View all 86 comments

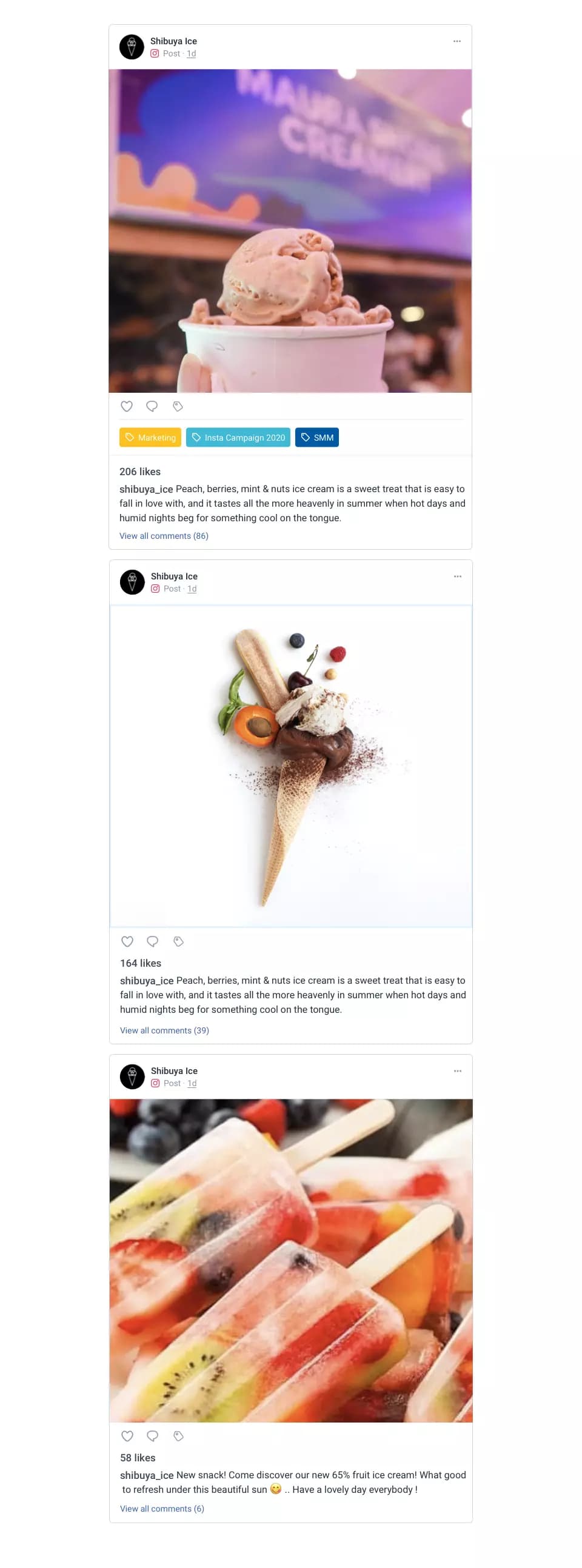[x=164, y=536]
